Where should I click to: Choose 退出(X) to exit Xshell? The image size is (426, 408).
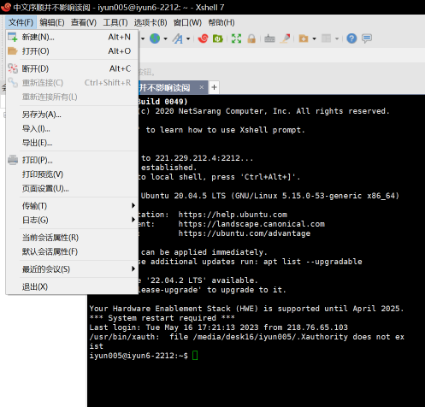click(72, 287)
